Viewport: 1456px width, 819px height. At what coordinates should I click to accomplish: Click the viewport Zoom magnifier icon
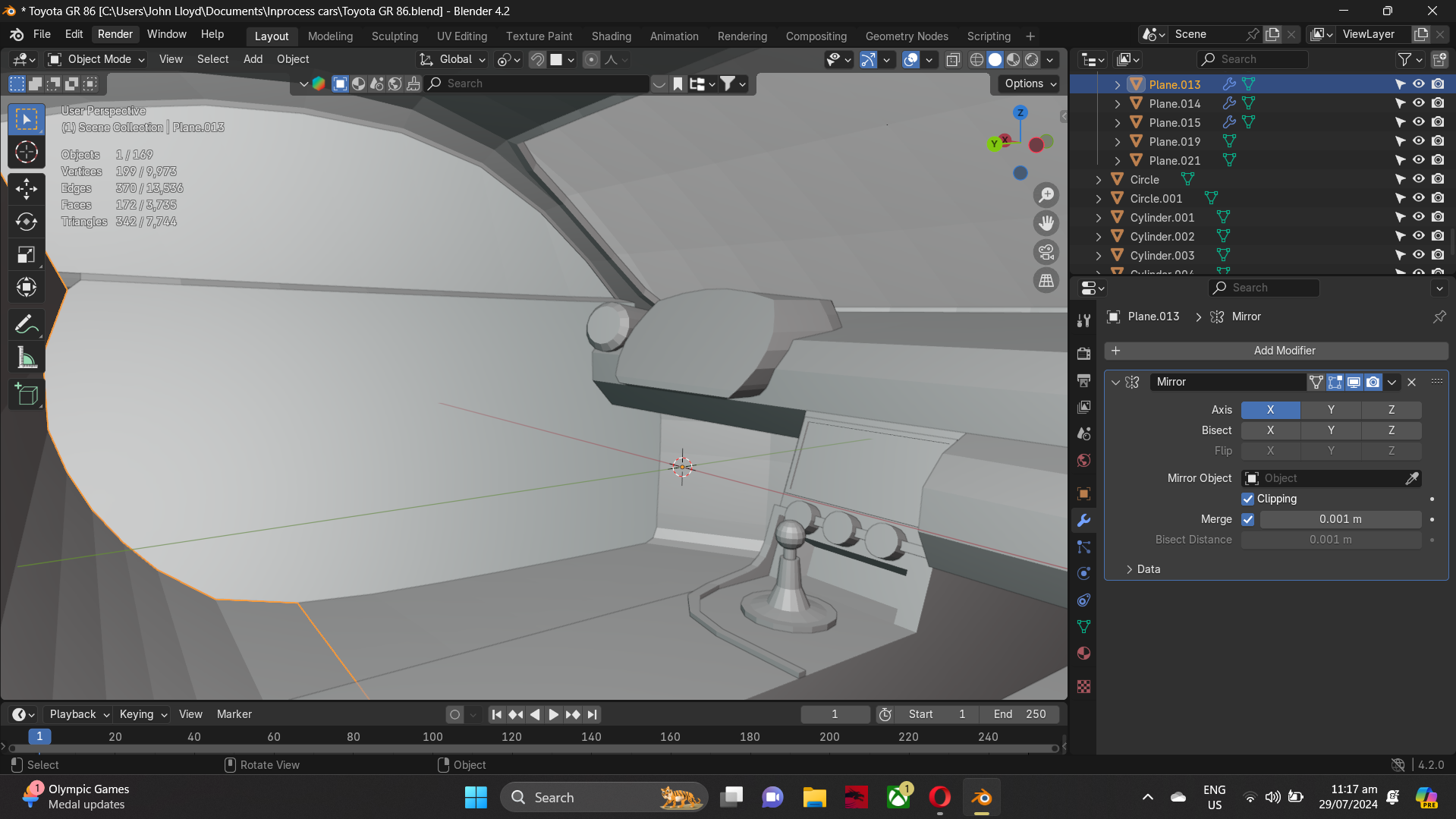tap(1046, 195)
